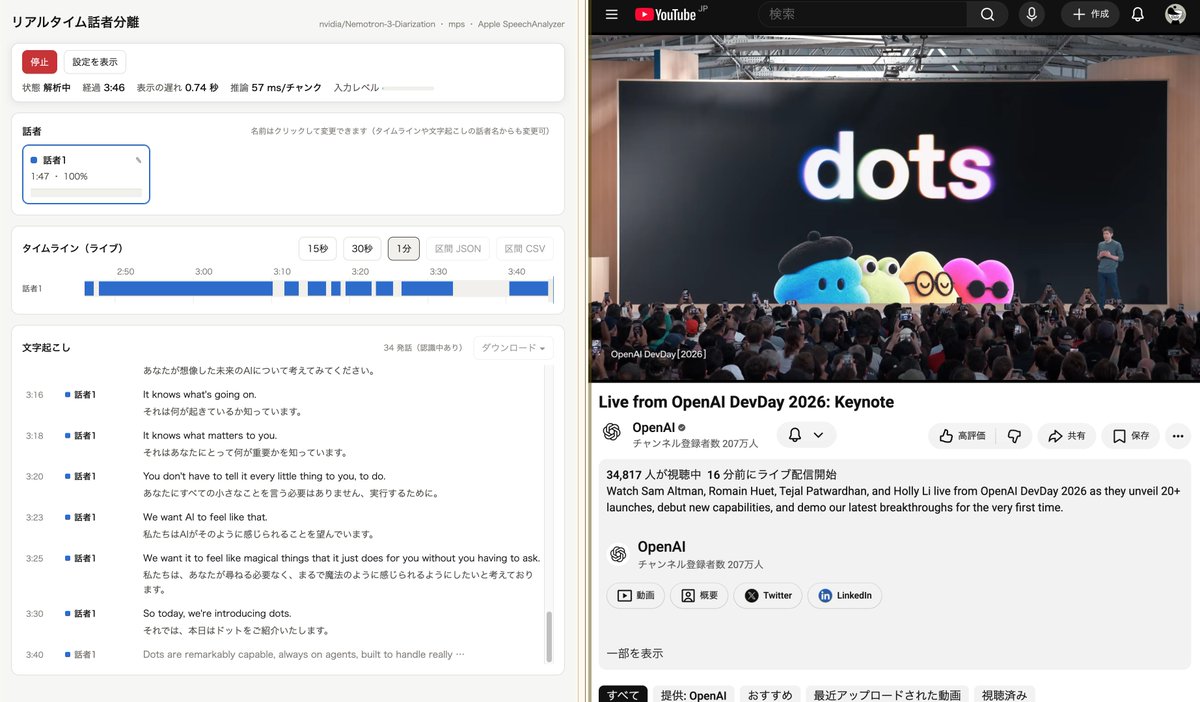Click the OpenAI channel logo beside title
This screenshot has width=1200, height=702.
pos(612,432)
